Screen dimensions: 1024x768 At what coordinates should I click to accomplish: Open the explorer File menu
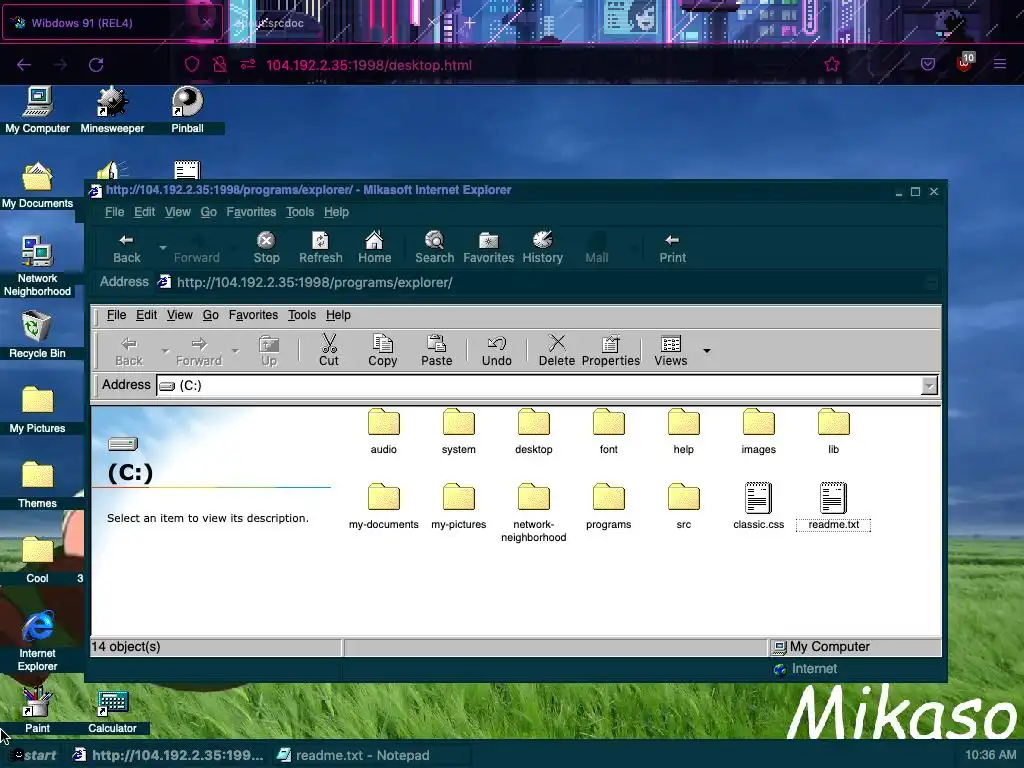point(116,315)
